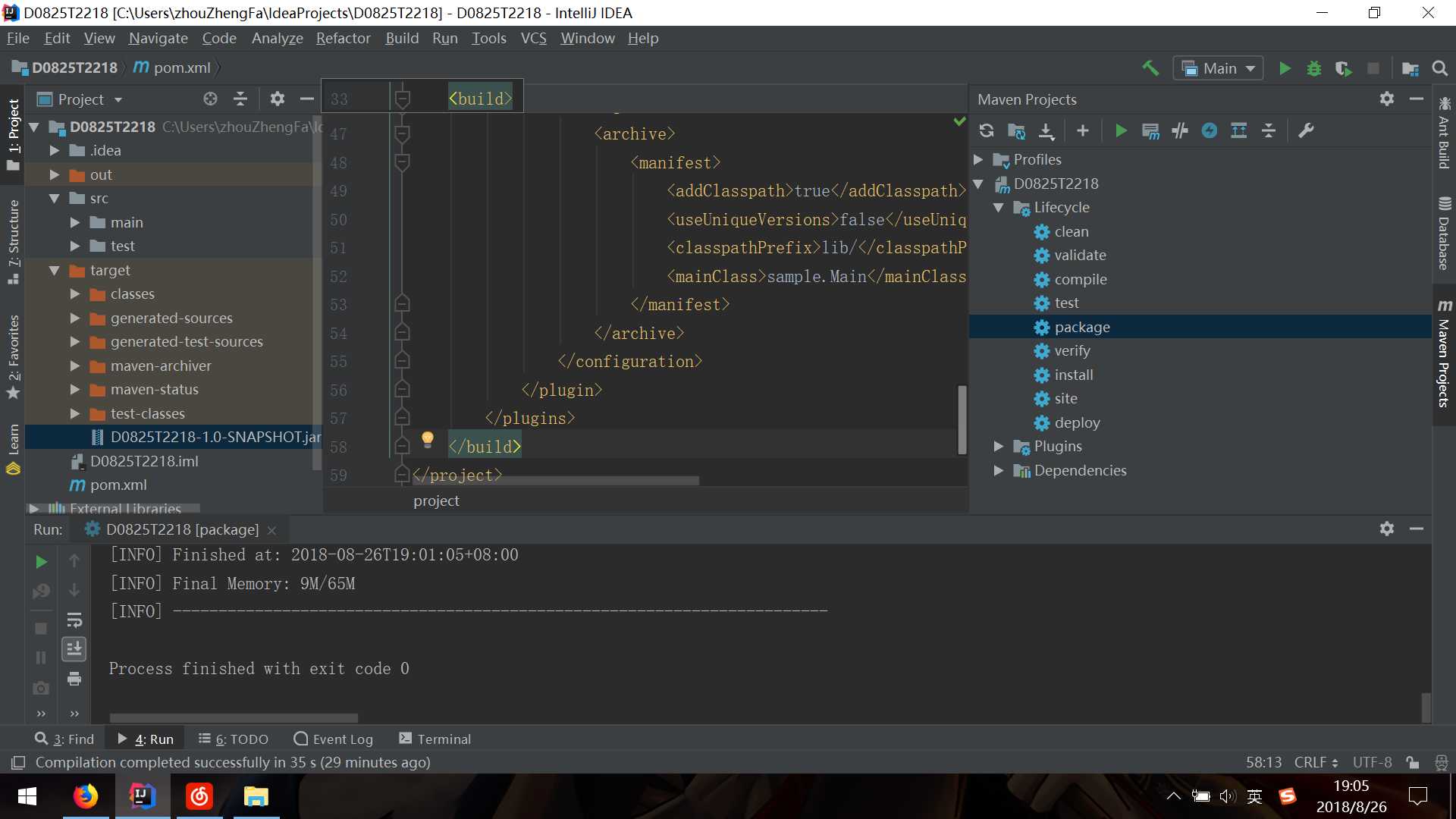Screen dimensions: 1456x819
Task: Run the Main configuration with the green arrow
Action: (1285, 68)
